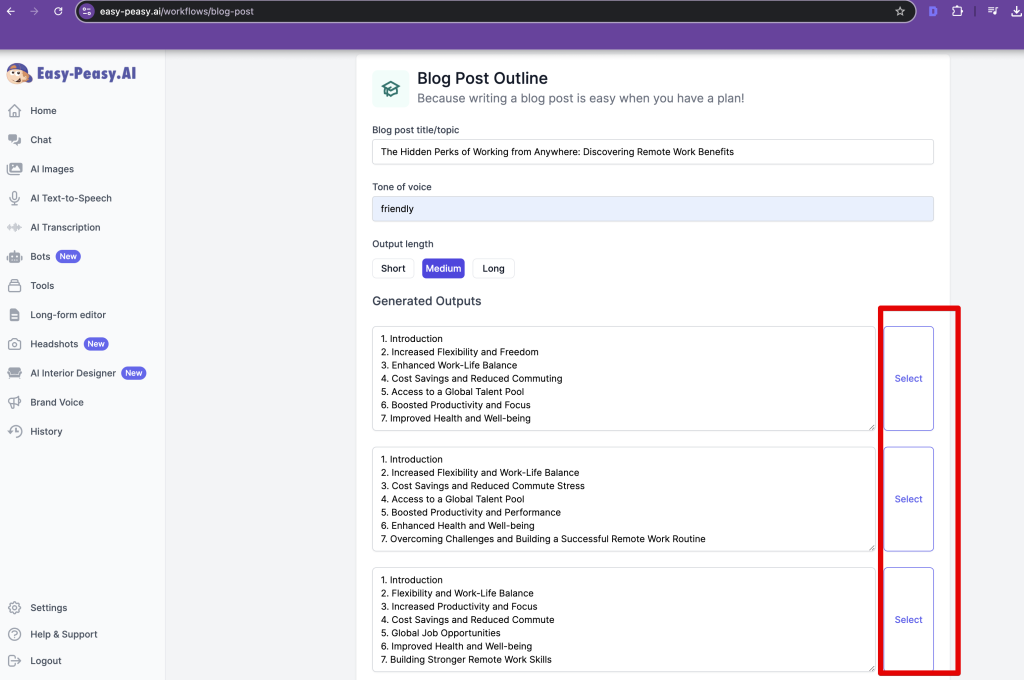Click the browser reload icon
Viewport: 1024px width, 680px height.
coord(58,11)
